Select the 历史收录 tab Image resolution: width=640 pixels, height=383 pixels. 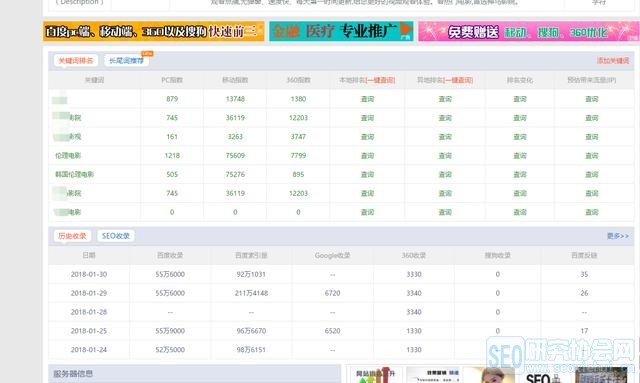(72, 236)
